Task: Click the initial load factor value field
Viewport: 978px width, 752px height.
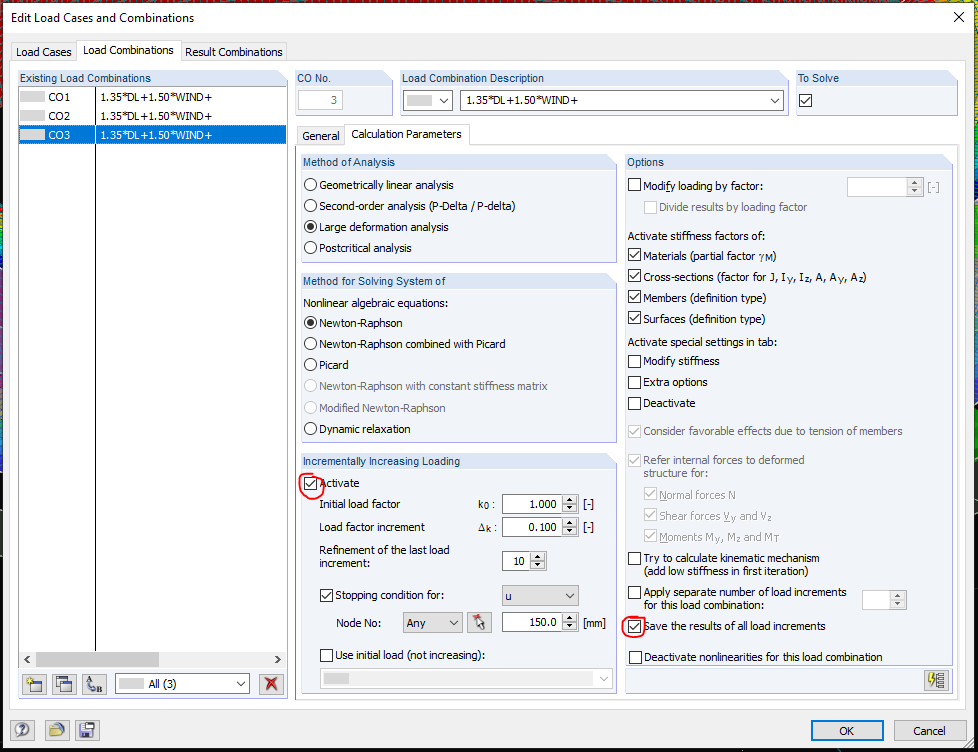Action: click(x=532, y=504)
